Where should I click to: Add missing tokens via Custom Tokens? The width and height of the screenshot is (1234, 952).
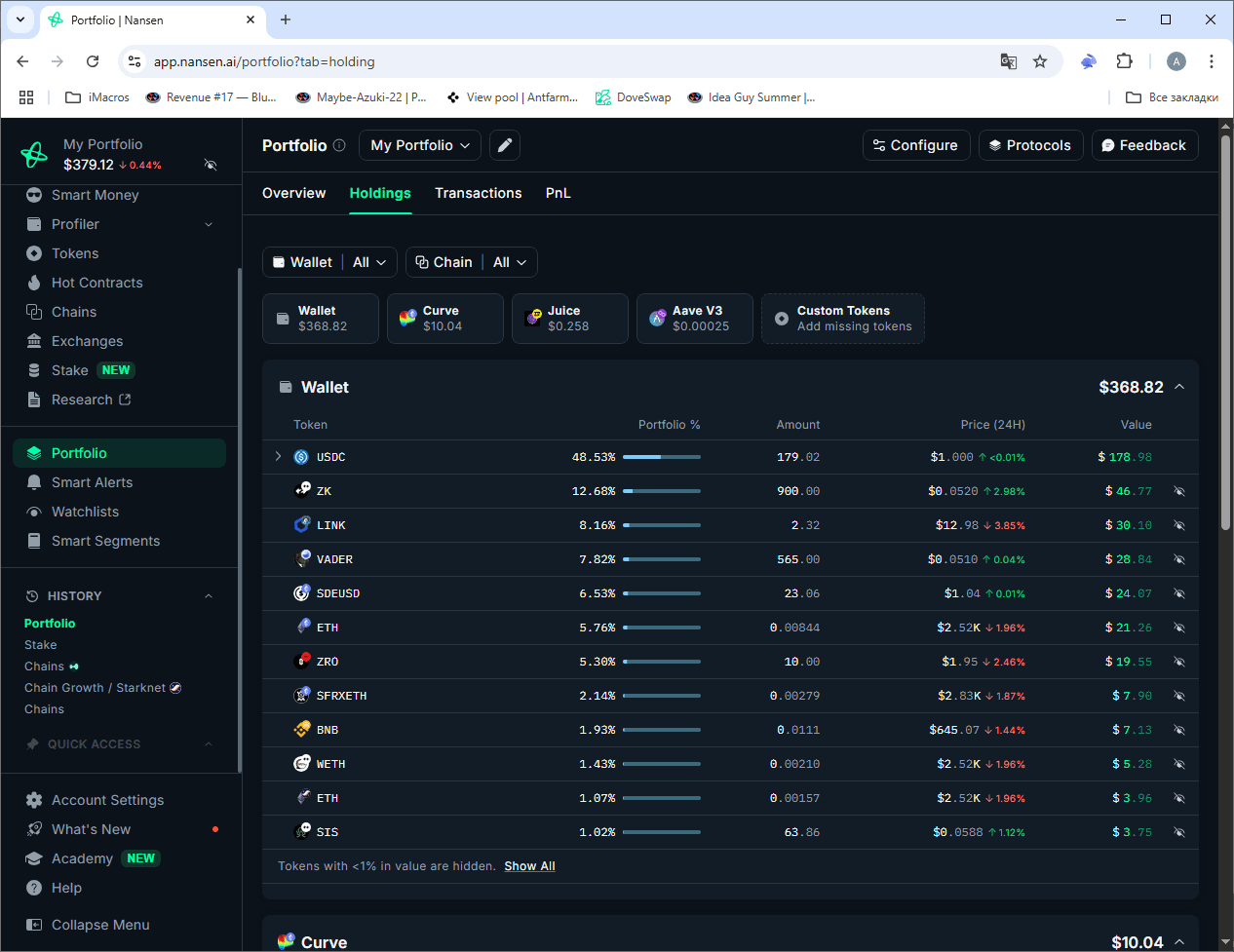843,319
